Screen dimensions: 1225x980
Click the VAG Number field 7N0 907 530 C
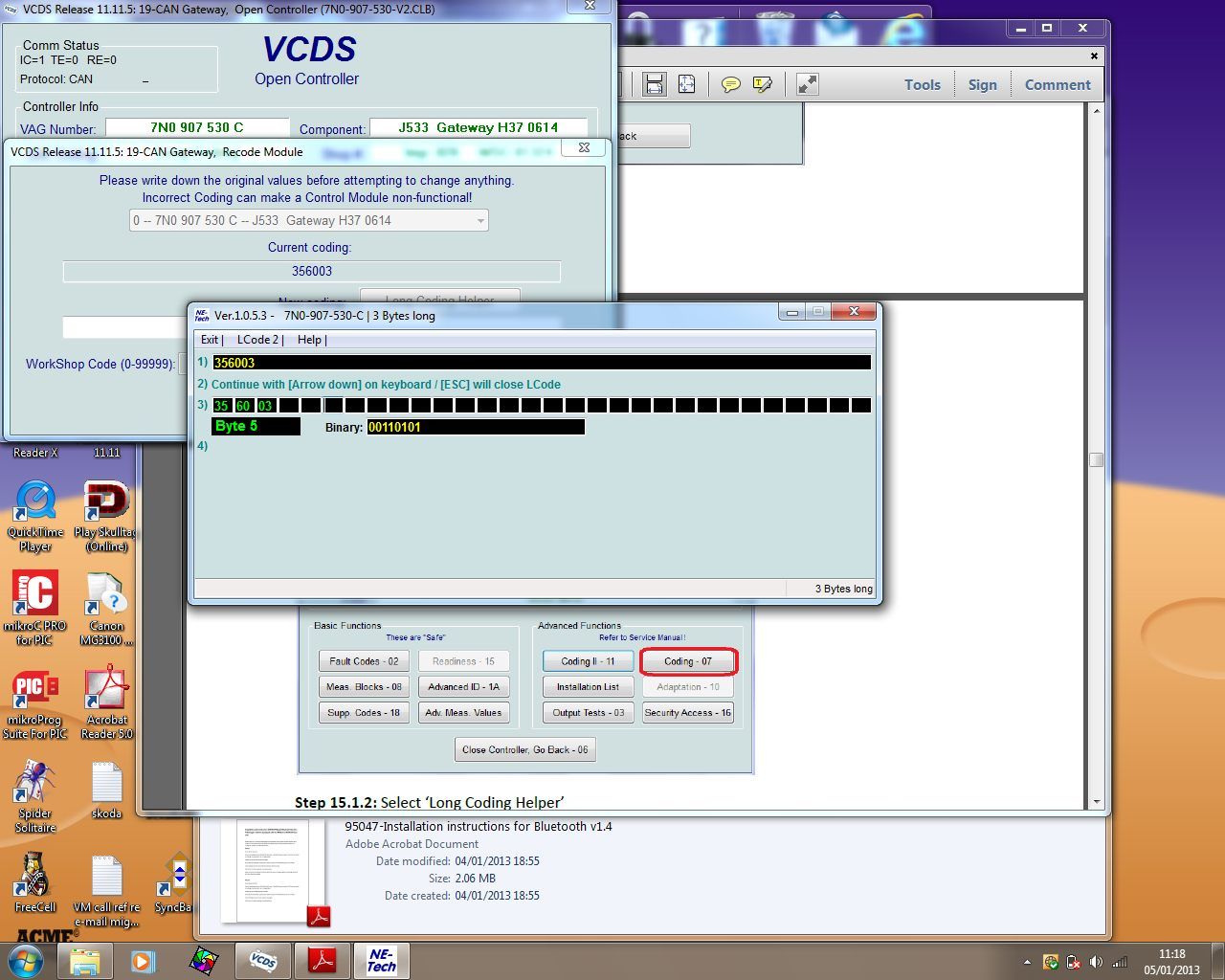pyautogui.click(x=197, y=127)
